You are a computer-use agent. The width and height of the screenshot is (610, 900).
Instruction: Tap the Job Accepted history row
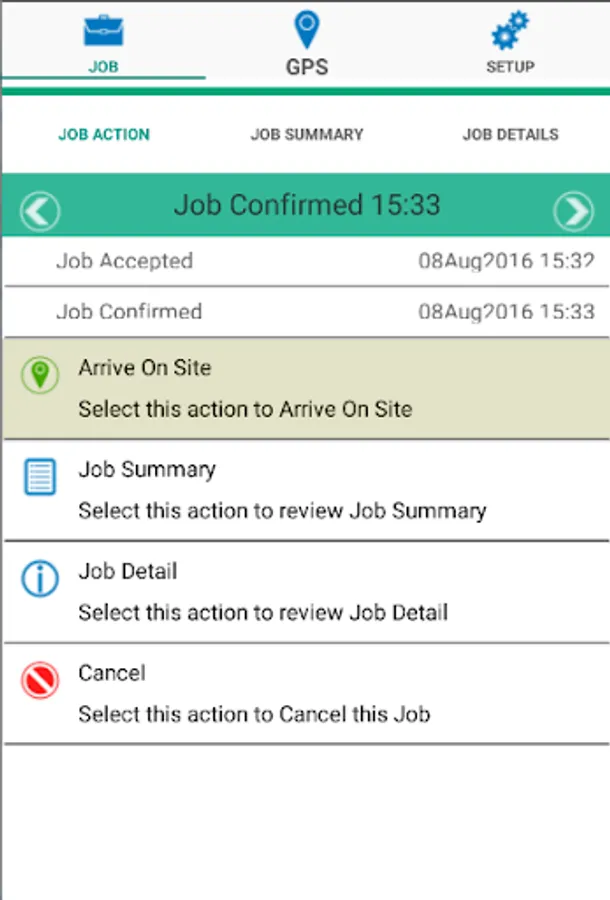305,262
